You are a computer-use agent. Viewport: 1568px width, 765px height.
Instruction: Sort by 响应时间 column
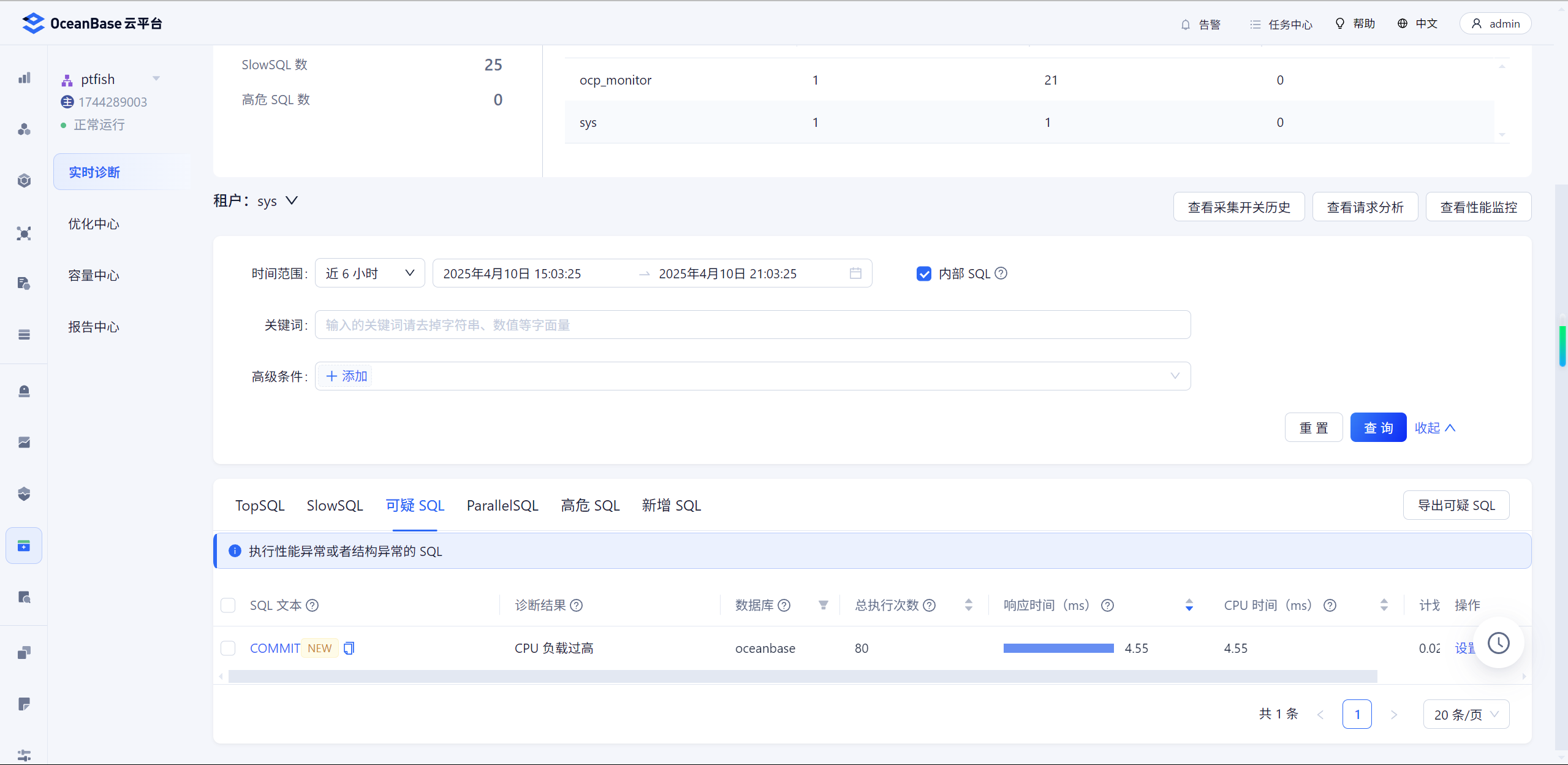[1189, 606]
